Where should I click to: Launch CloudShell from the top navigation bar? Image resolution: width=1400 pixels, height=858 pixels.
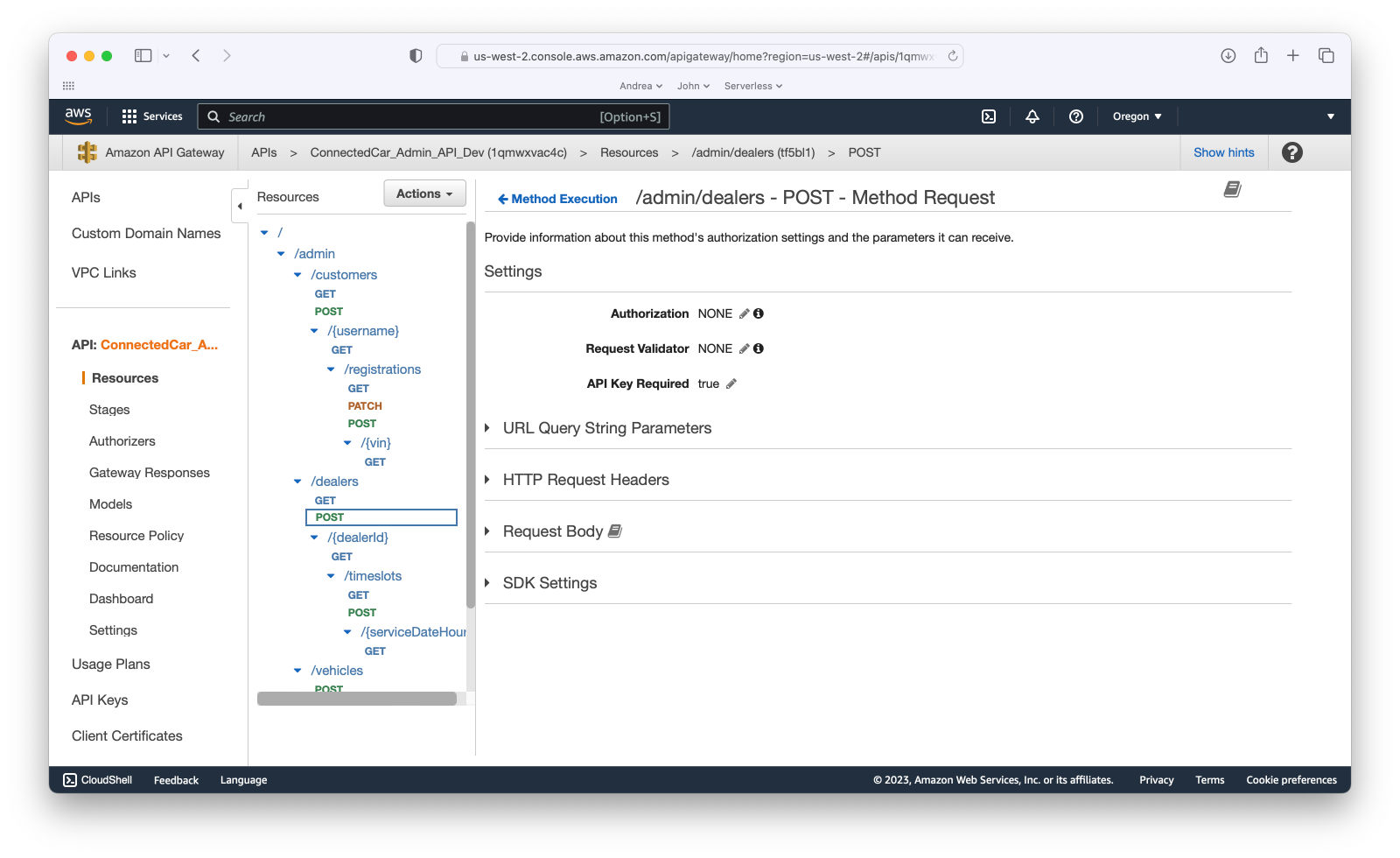click(x=989, y=116)
